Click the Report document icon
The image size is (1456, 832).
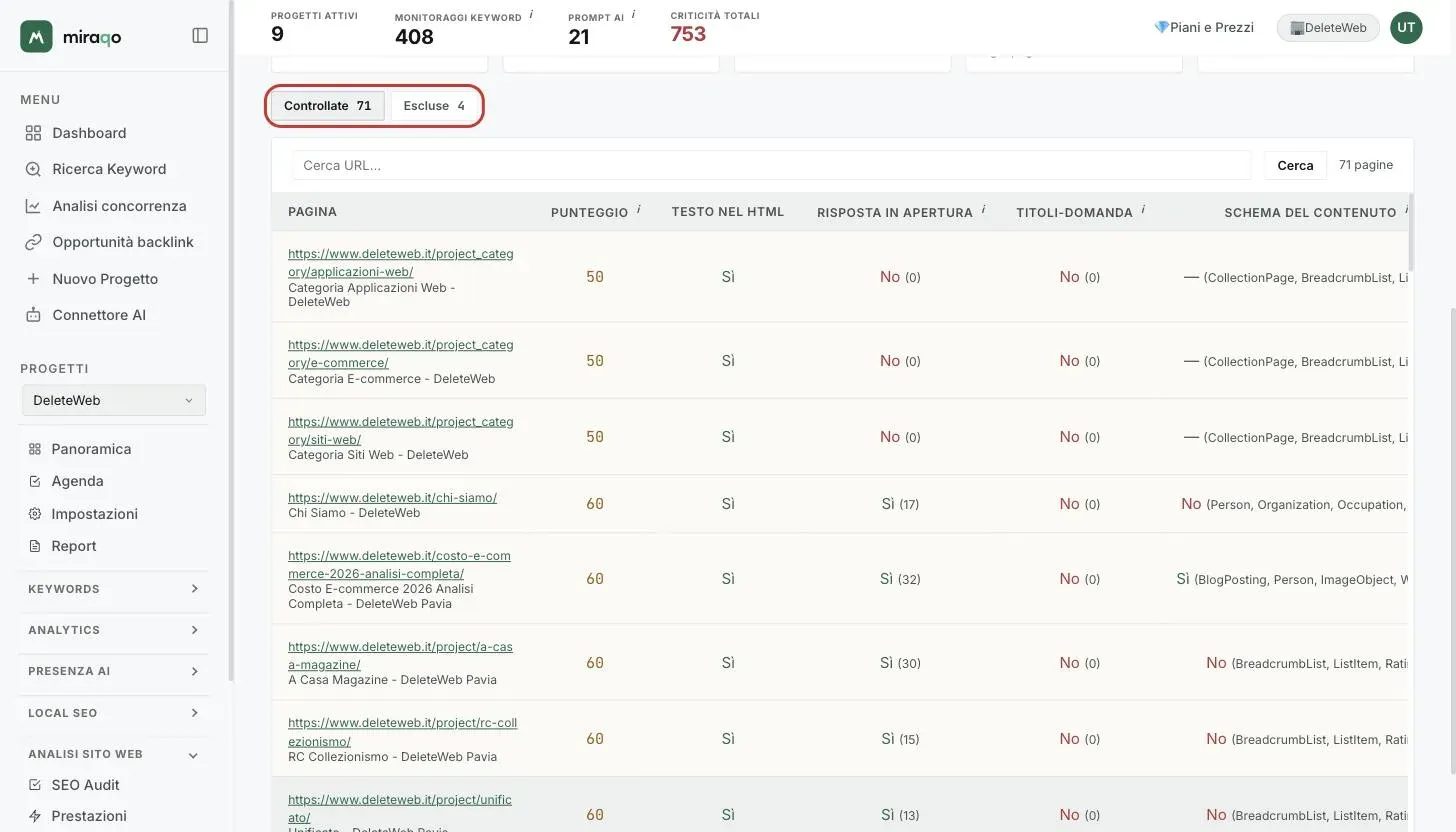(x=35, y=546)
